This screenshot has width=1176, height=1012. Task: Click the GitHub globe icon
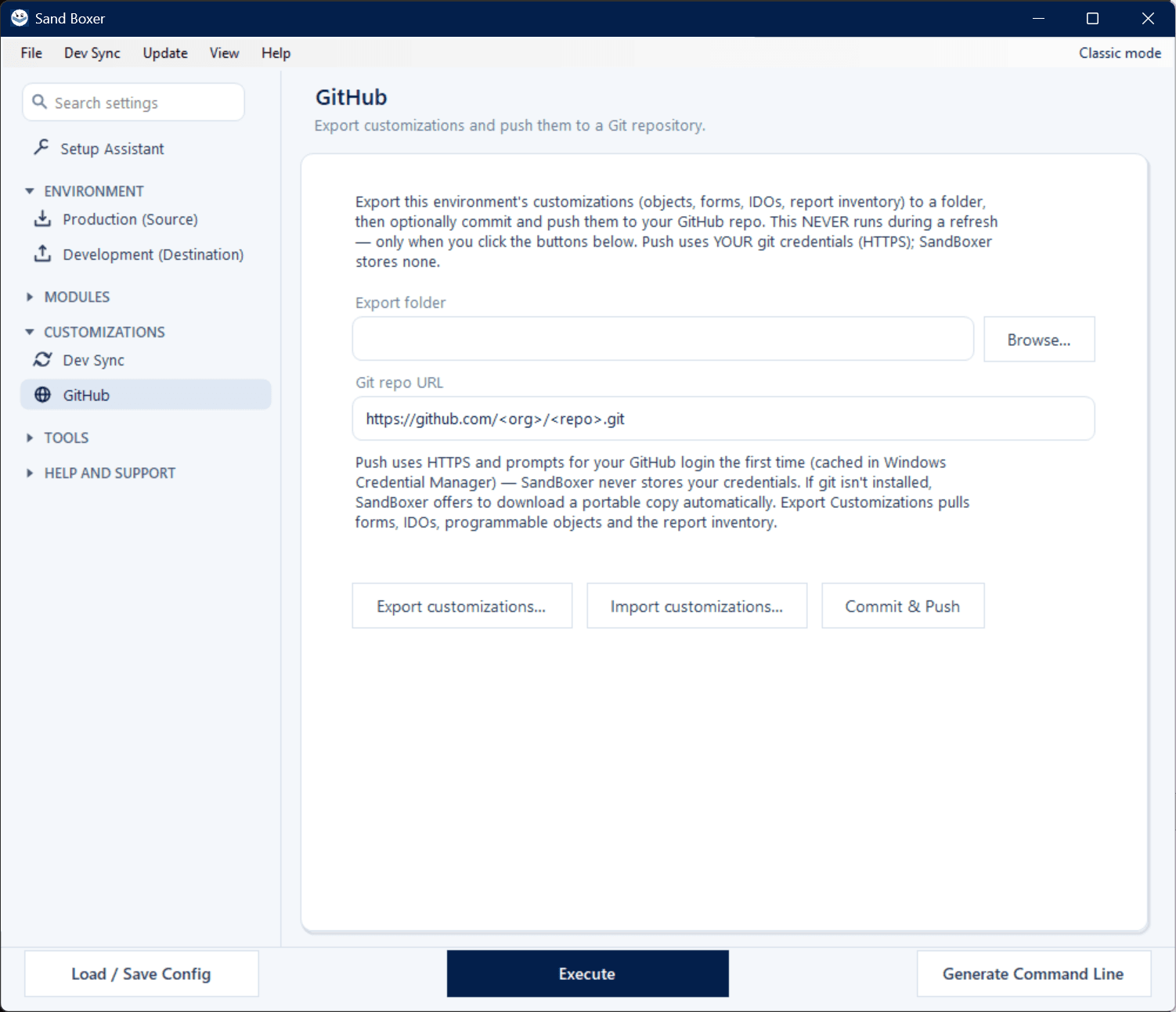tap(43, 394)
